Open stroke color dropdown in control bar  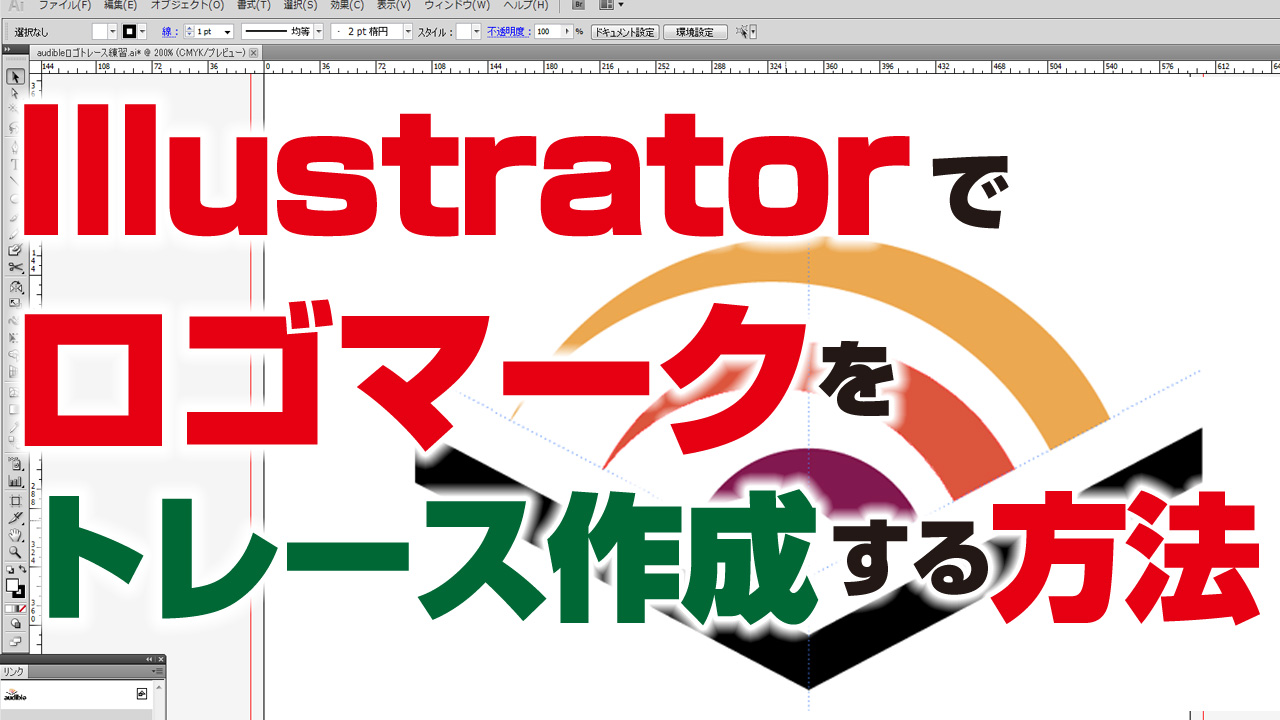[143, 32]
